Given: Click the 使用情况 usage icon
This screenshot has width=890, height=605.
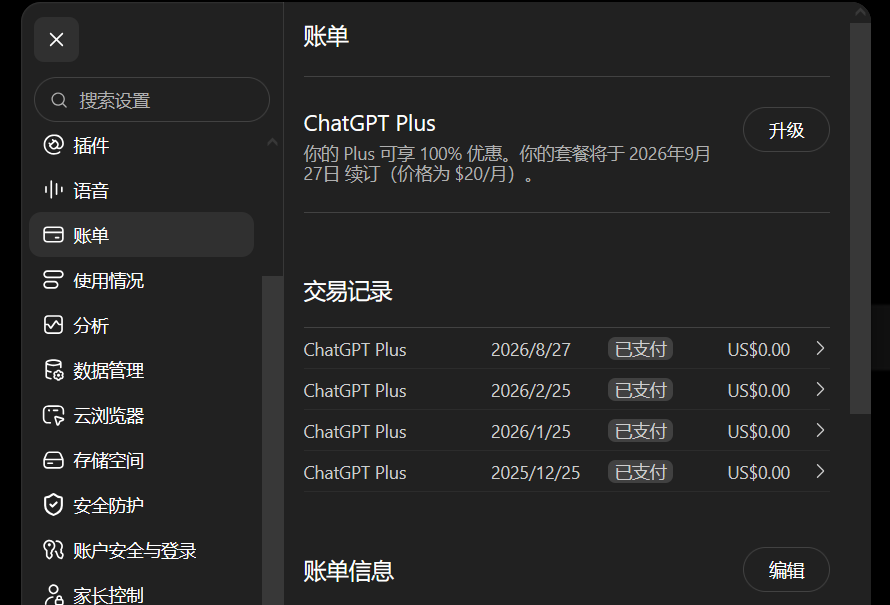Looking at the screenshot, I should pyautogui.click(x=53, y=279).
